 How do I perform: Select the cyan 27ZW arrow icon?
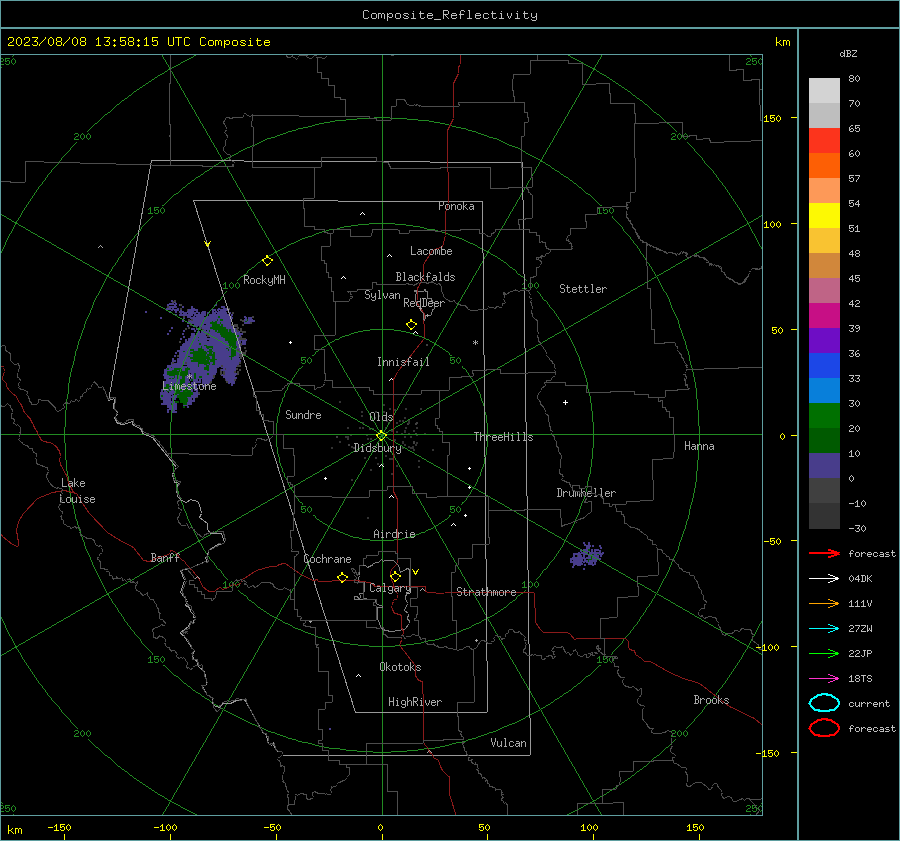click(x=824, y=629)
